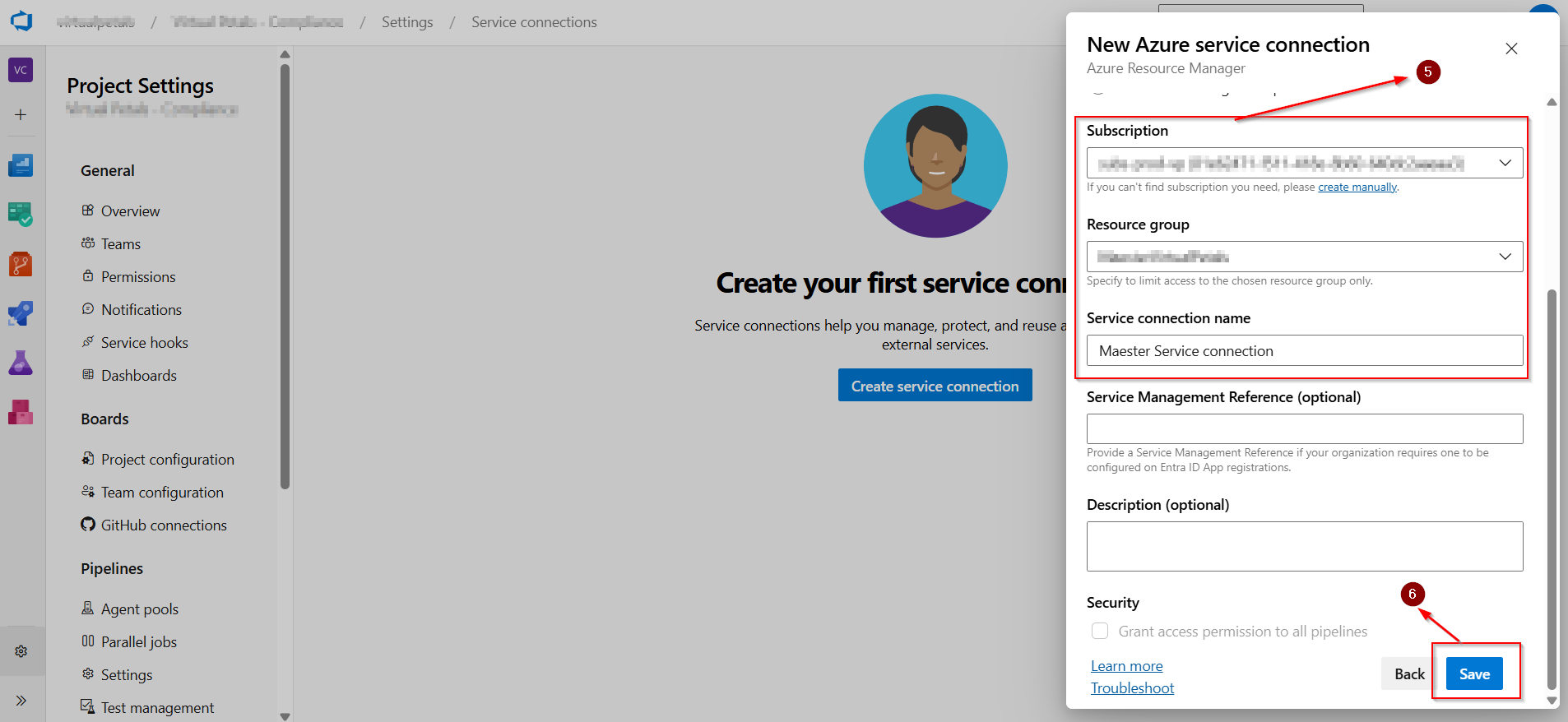Open the Troubleshoot link
This screenshot has height=722, width=1568.
[1132, 688]
